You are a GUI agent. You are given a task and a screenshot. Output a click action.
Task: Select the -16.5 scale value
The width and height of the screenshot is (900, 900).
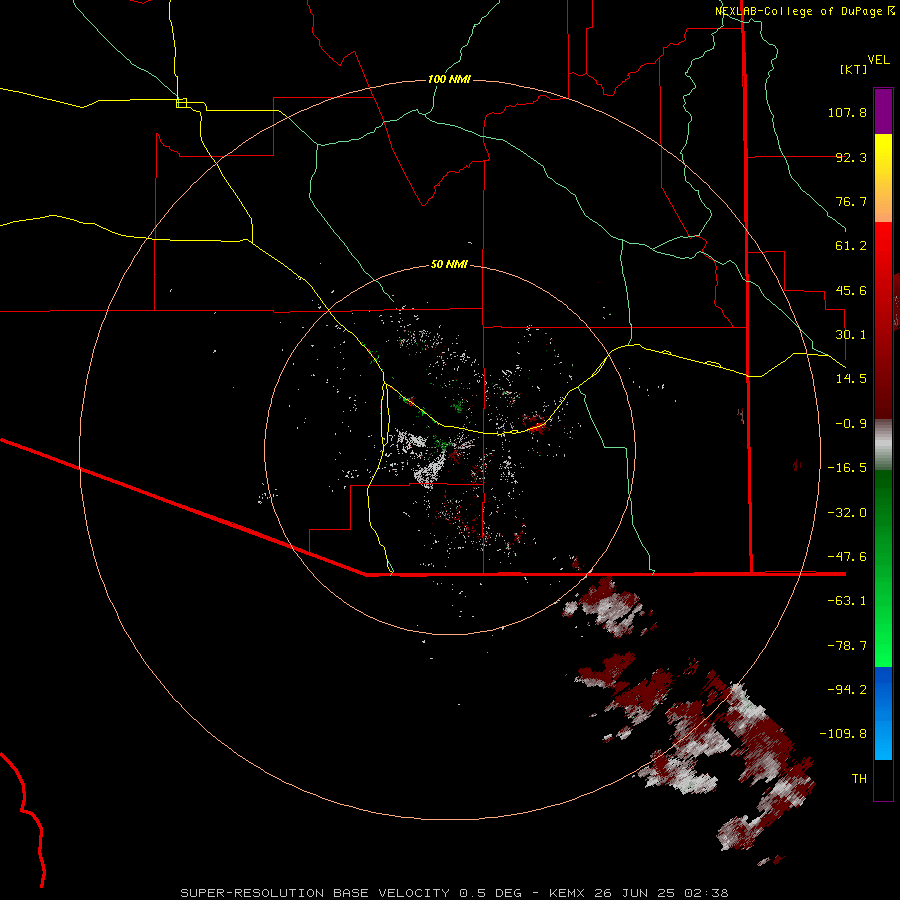pos(847,468)
